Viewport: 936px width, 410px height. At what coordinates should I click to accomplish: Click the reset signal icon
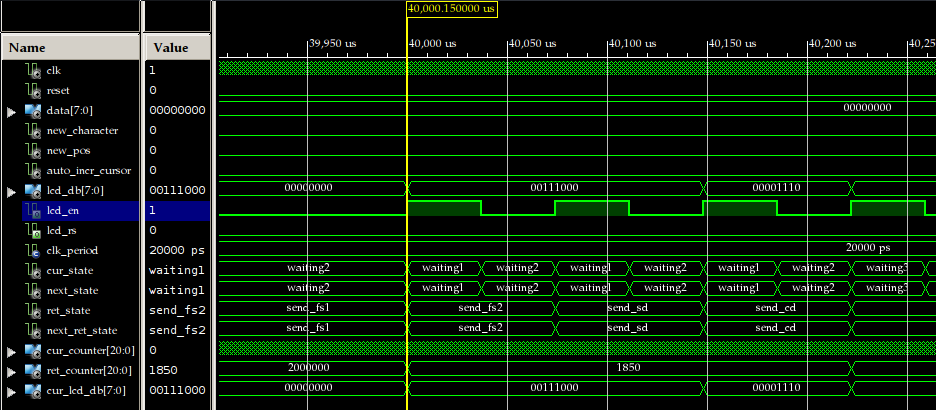(x=33, y=91)
